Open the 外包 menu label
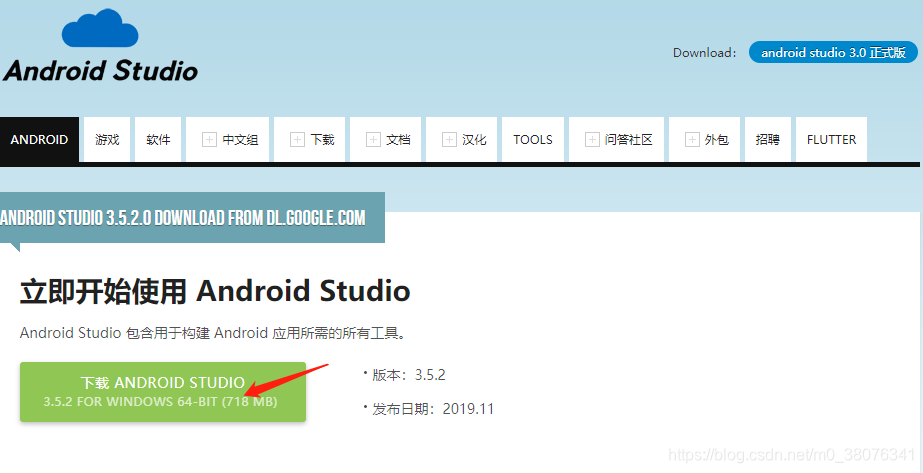Image resolution: width=923 pixels, height=473 pixels. tap(716, 140)
